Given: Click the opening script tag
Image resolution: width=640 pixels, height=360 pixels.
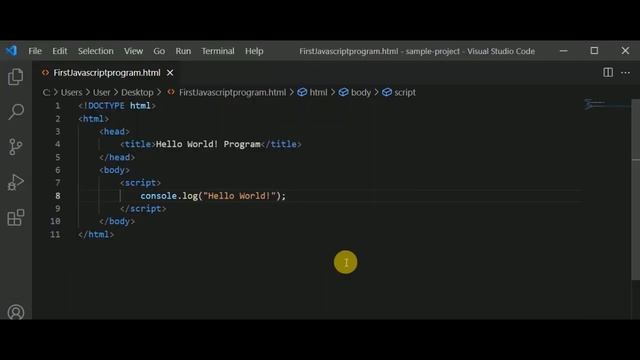Looking at the screenshot, I should click(x=140, y=182).
